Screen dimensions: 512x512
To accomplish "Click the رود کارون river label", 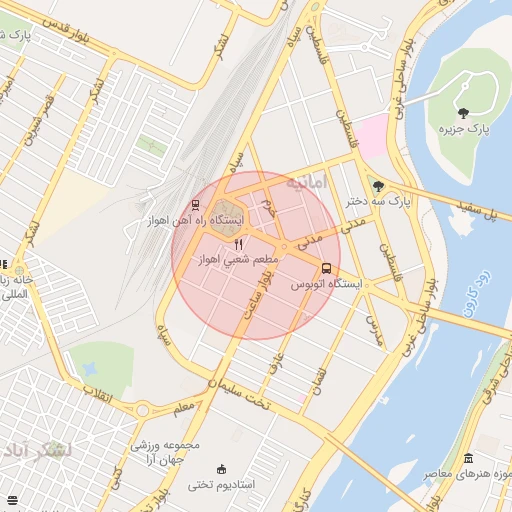I will [x=477, y=293].
